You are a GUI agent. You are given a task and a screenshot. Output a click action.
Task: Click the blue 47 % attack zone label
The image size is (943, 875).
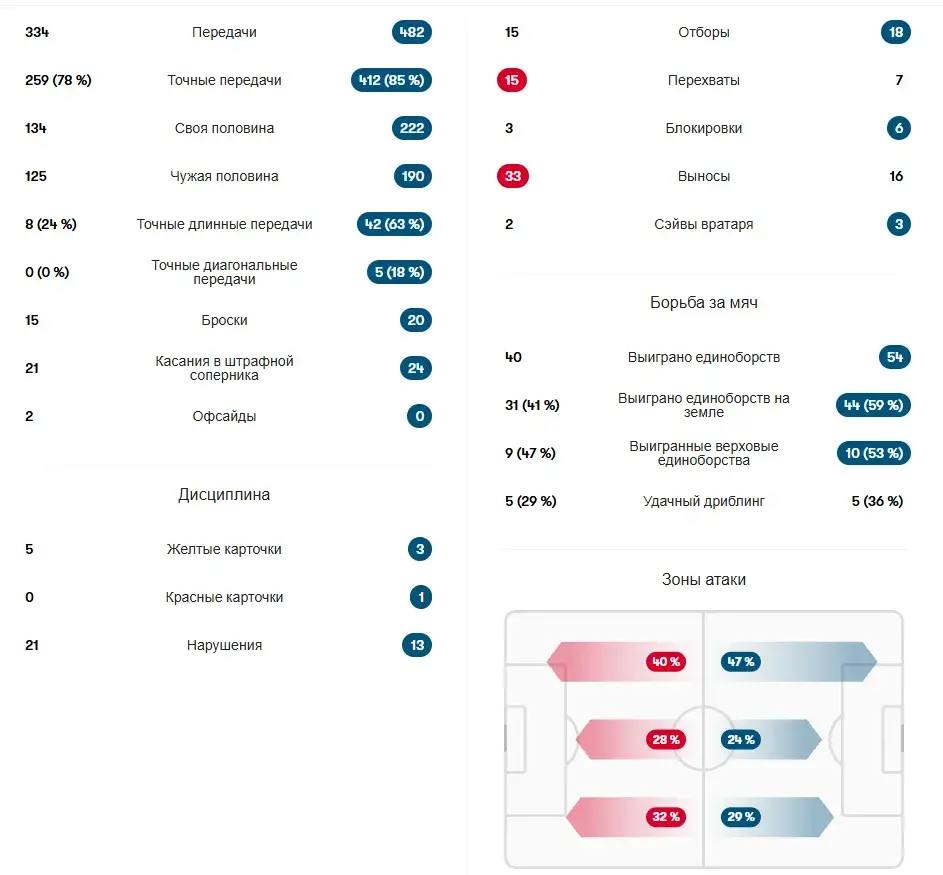[x=741, y=662]
